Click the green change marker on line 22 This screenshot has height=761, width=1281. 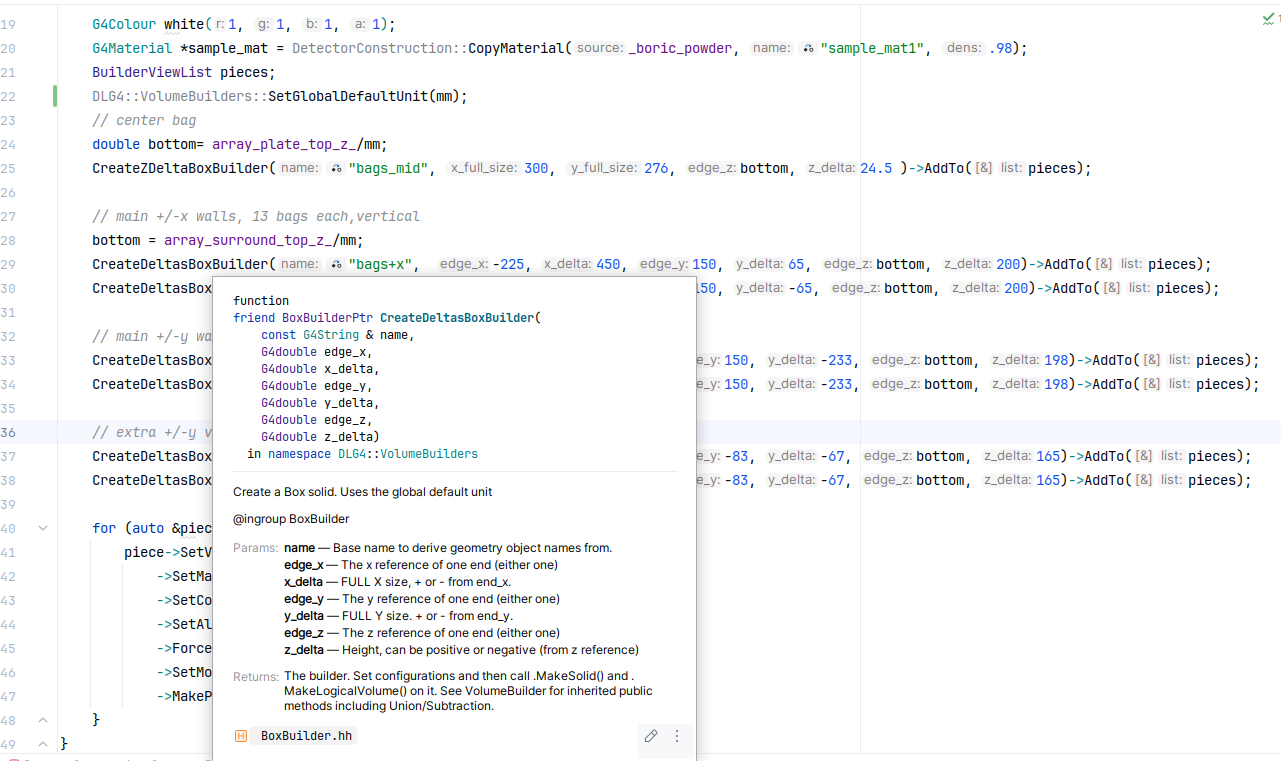click(x=55, y=96)
